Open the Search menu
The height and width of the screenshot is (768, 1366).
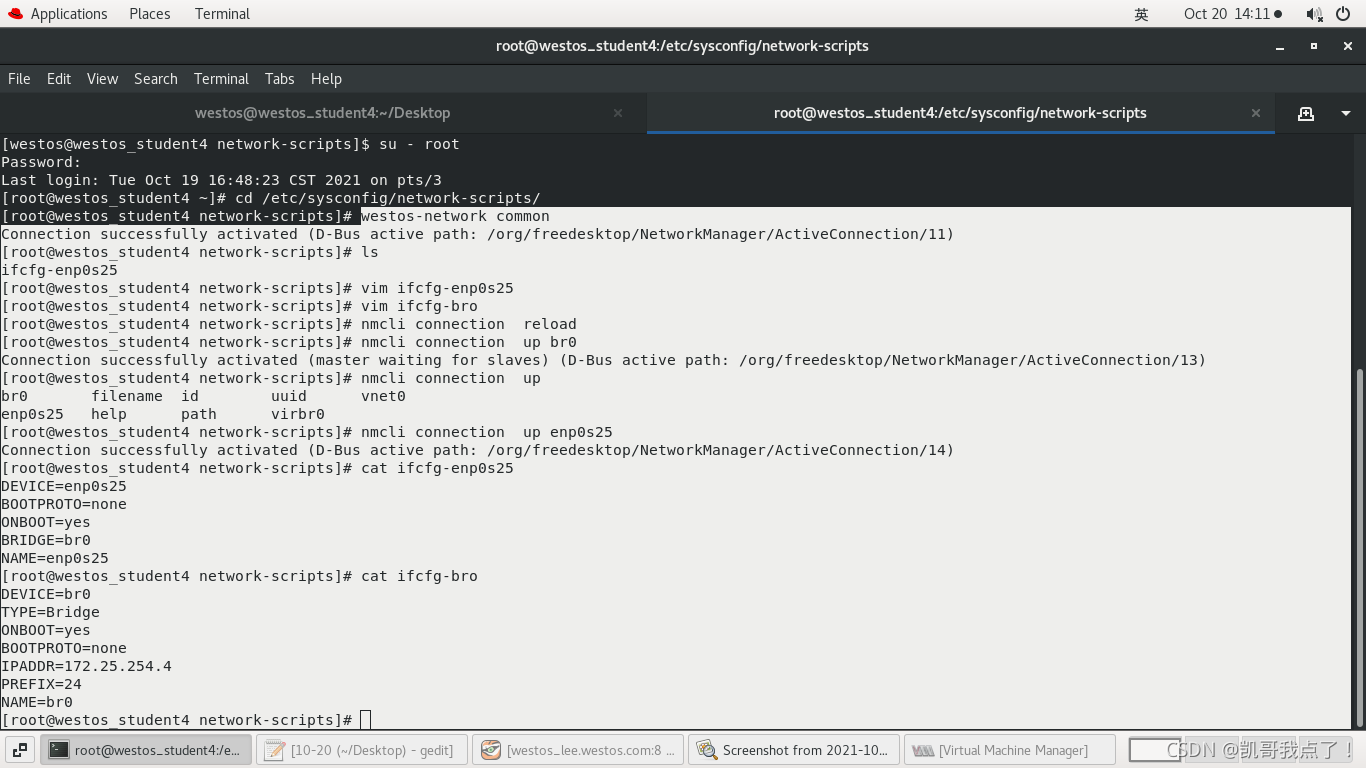pos(156,79)
